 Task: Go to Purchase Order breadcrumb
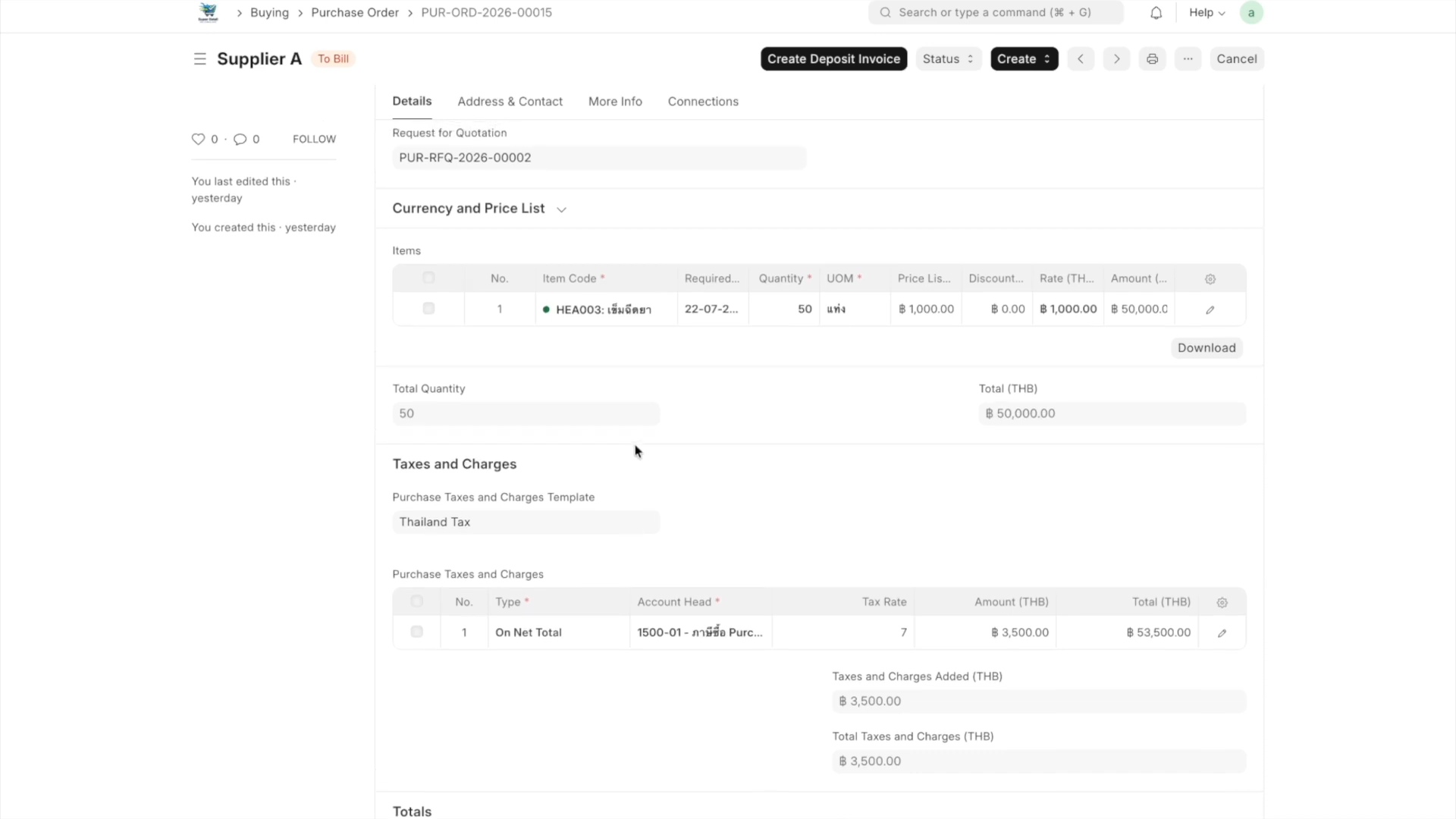coord(355,13)
